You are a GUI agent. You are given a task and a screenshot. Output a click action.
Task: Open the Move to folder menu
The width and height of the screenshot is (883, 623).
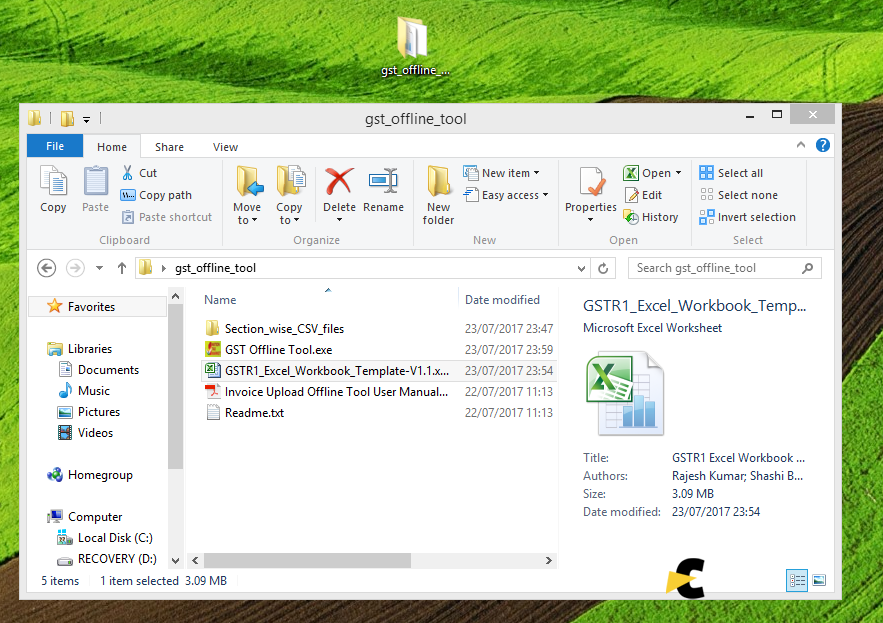pyautogui.click(x=247, y=196)
